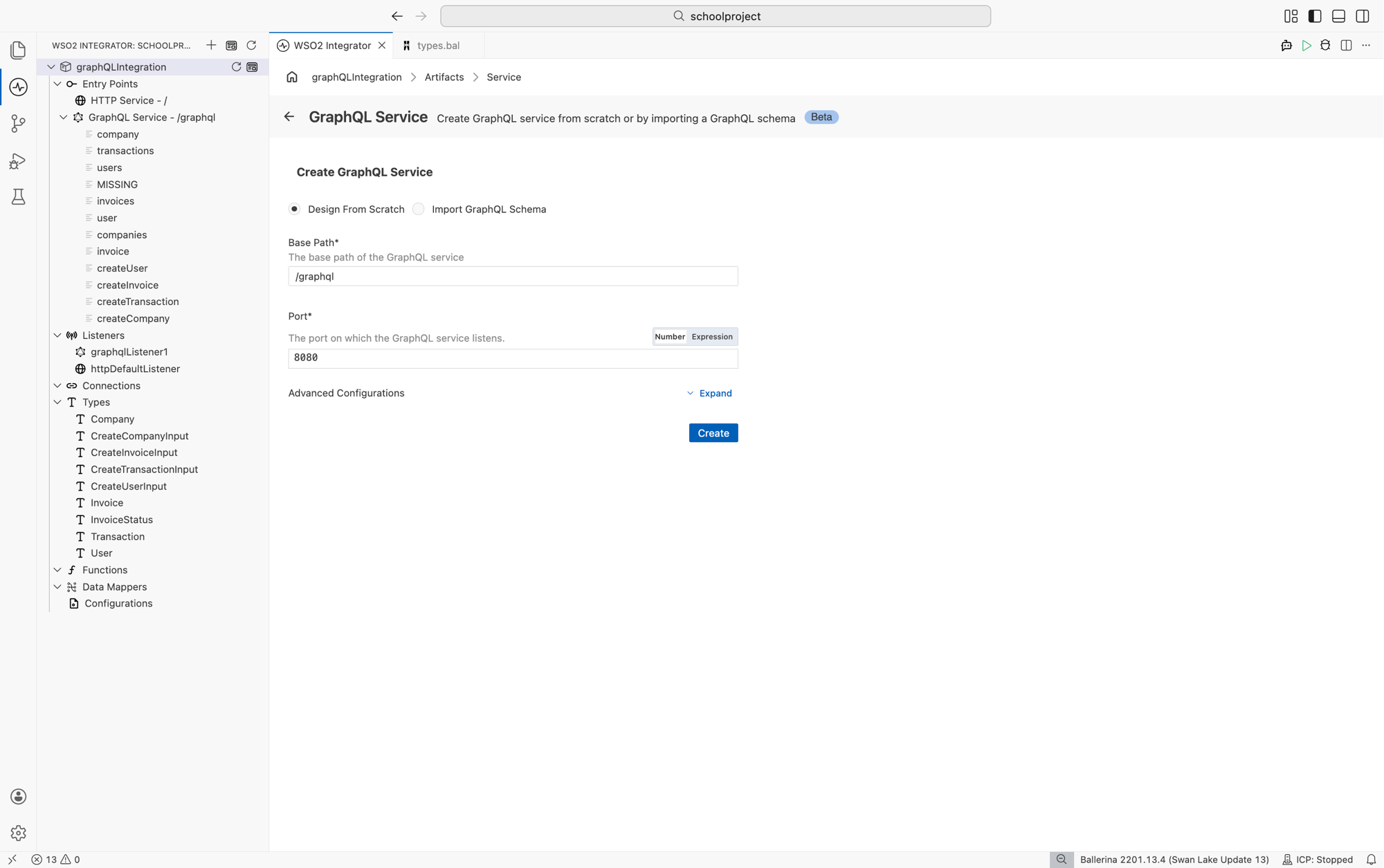1384x868 pixels.
Task: Collapse the Data Mappers tree section
Action: pyautogui.click(x=57, y=587)
